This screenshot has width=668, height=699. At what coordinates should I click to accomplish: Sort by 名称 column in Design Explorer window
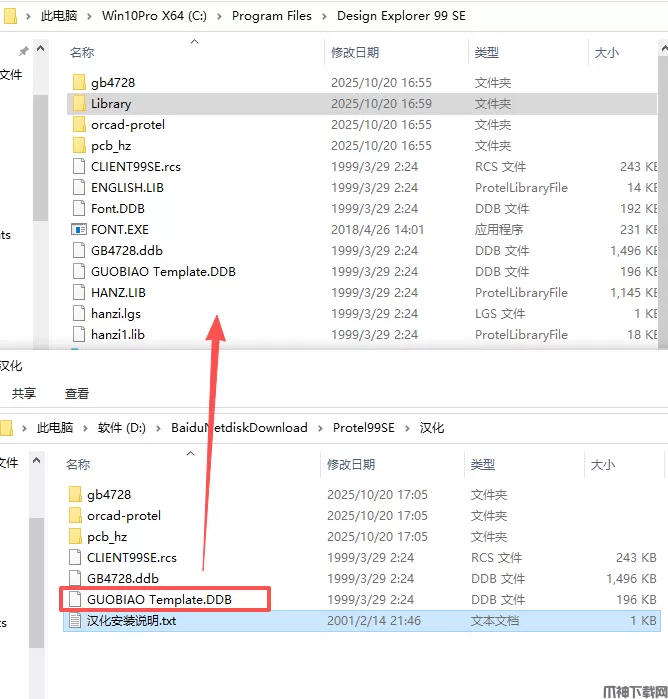pyautogui.click(x=82, y=53)
